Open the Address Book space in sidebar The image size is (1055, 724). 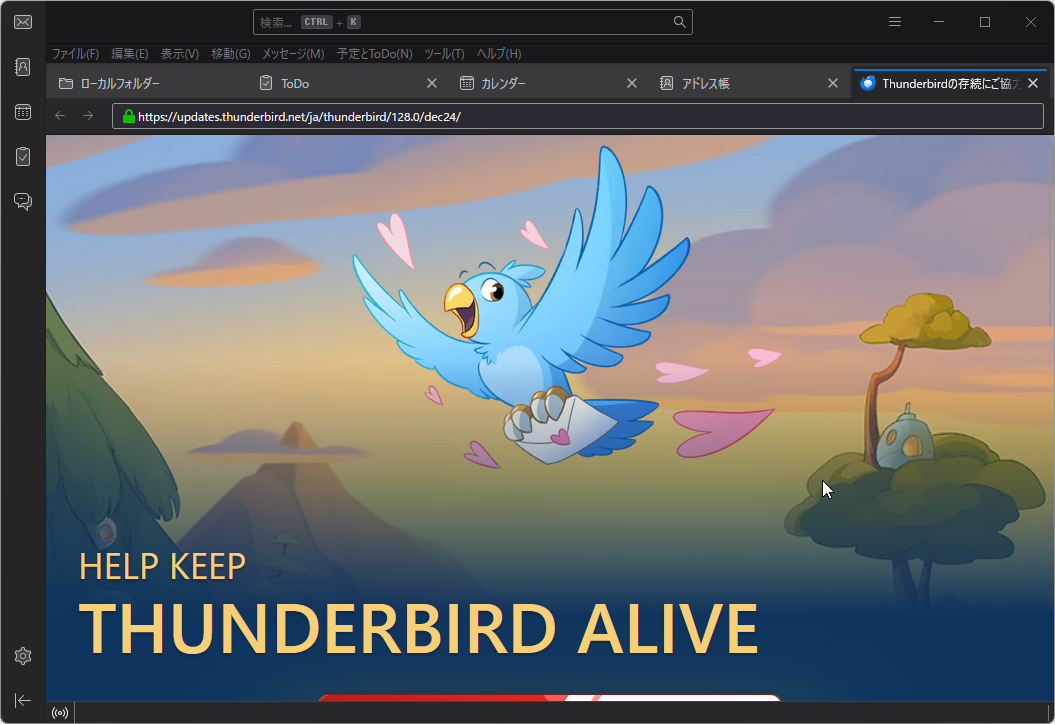(x=23, y=67)
